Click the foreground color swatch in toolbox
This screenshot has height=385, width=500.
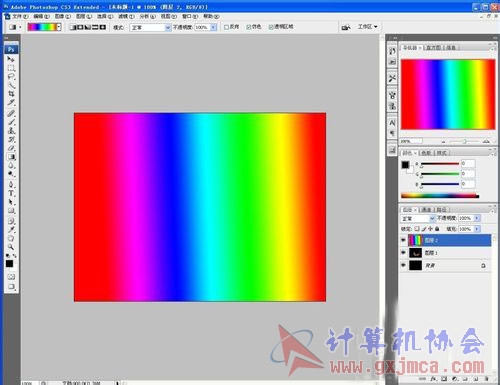click(x=9, y=264)
